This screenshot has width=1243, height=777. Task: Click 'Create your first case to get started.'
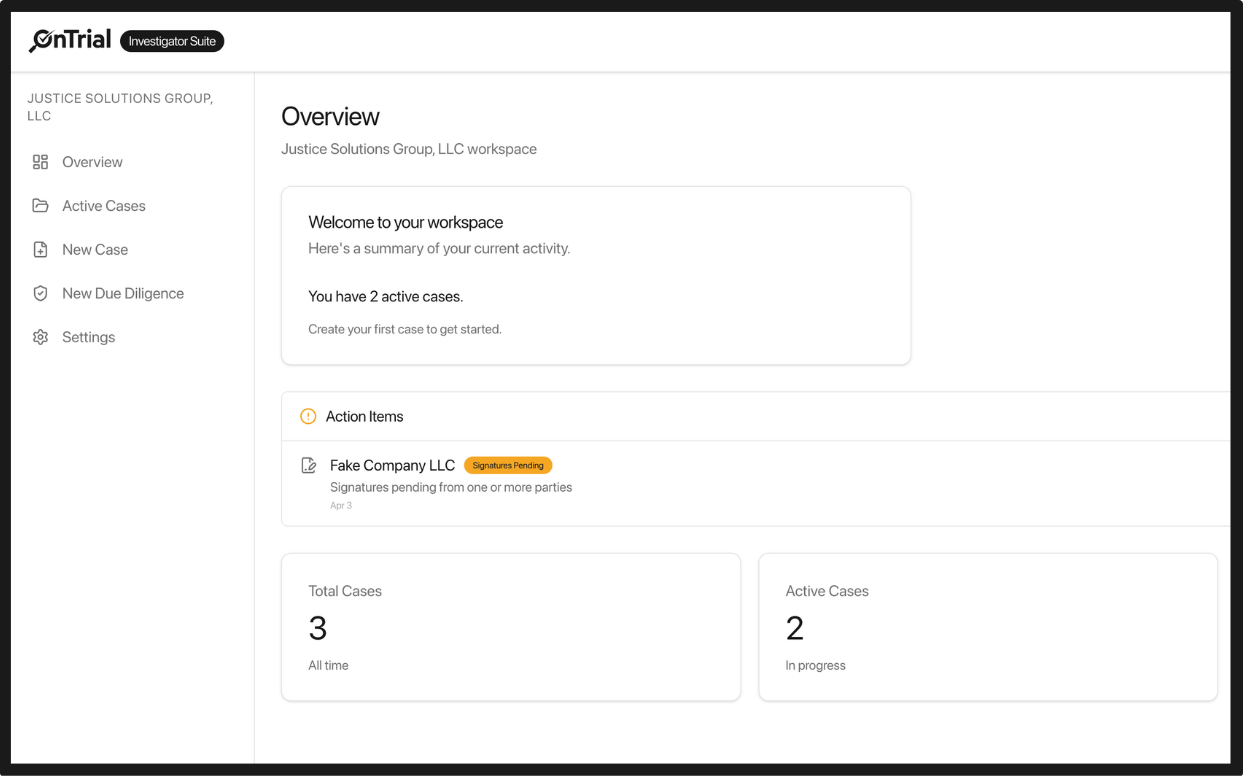[404, 329]
